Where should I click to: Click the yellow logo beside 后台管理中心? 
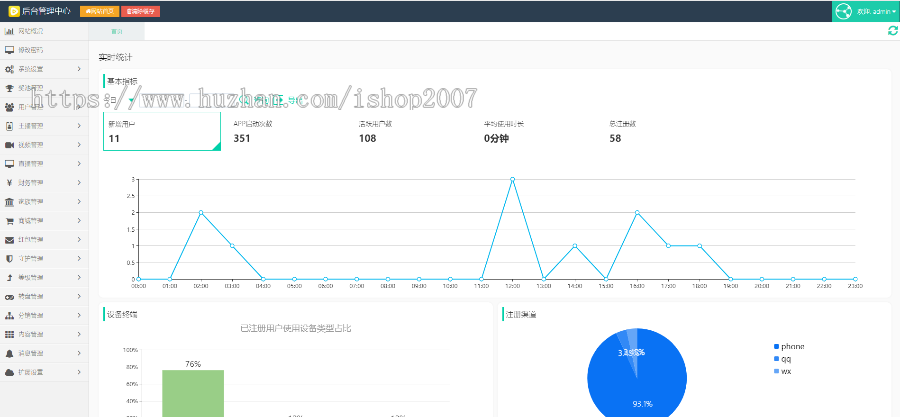(13, 11)
